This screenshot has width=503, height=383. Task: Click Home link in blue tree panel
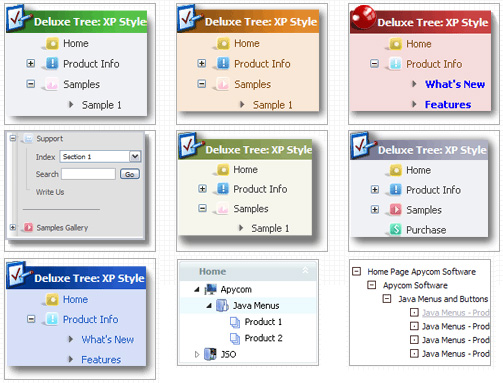pyautogui.click(x=76, y=299)
